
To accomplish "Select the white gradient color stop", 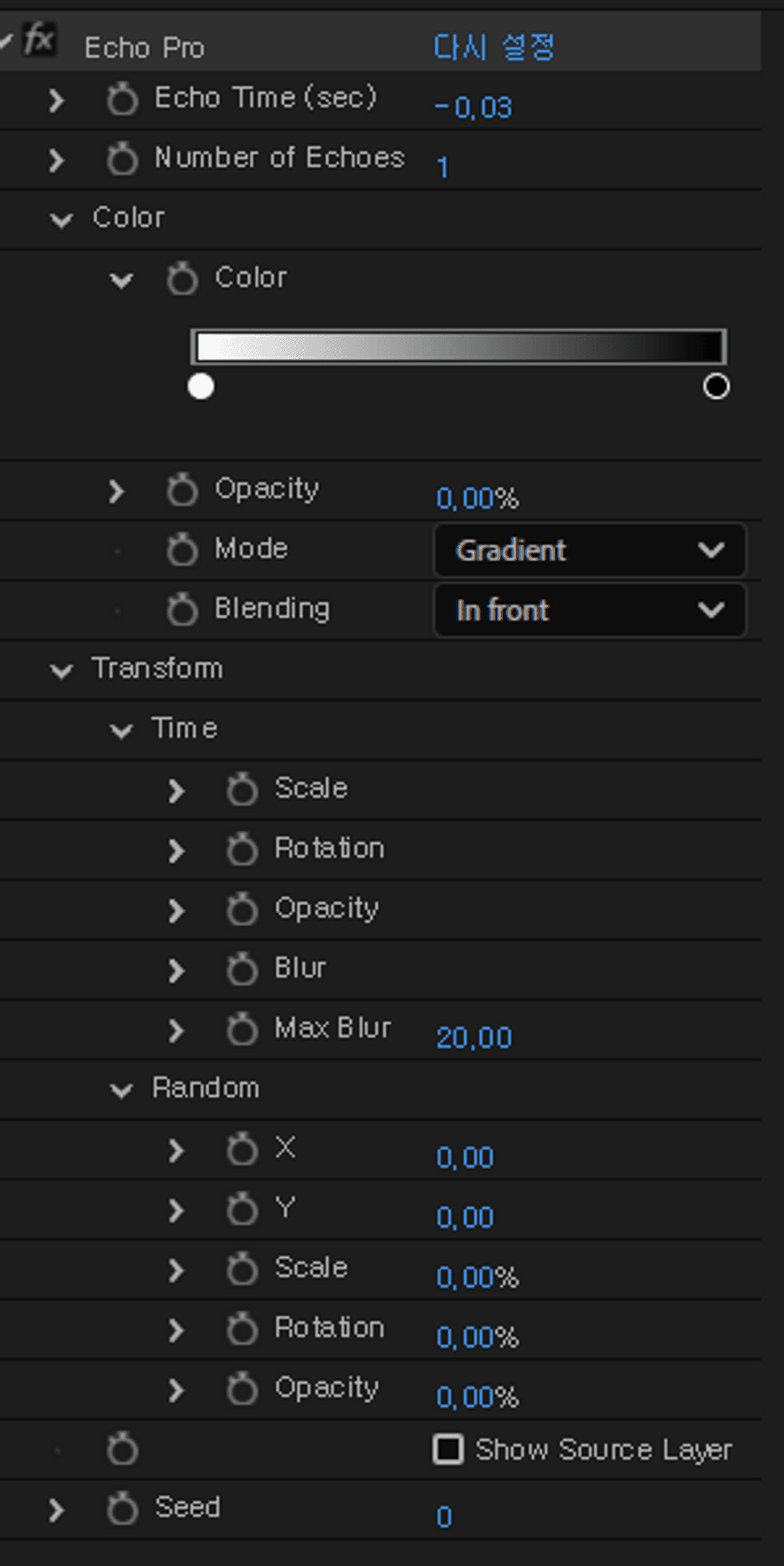I will click(x=201, y=386).
